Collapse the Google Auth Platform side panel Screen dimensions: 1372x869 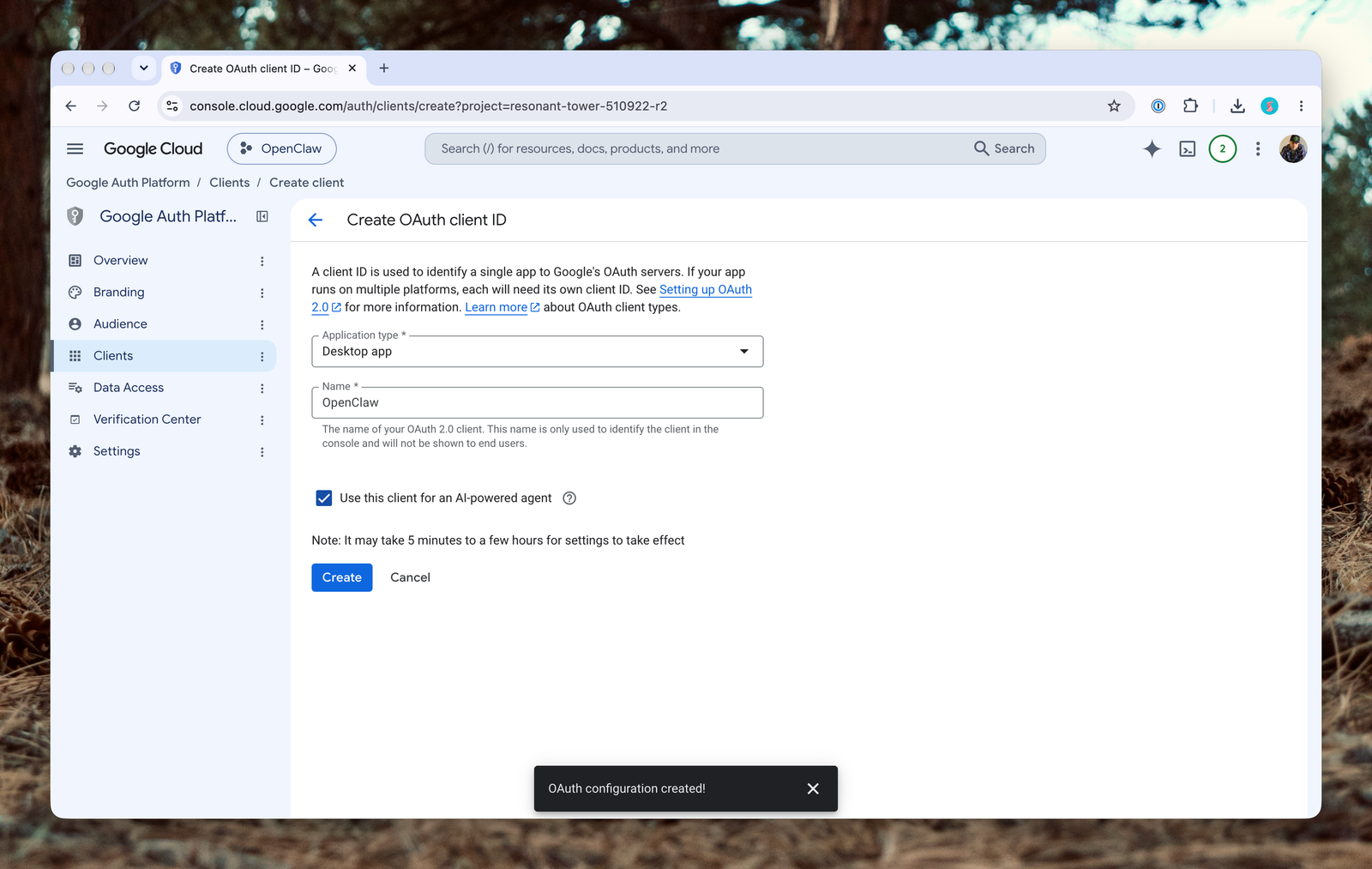262,217
